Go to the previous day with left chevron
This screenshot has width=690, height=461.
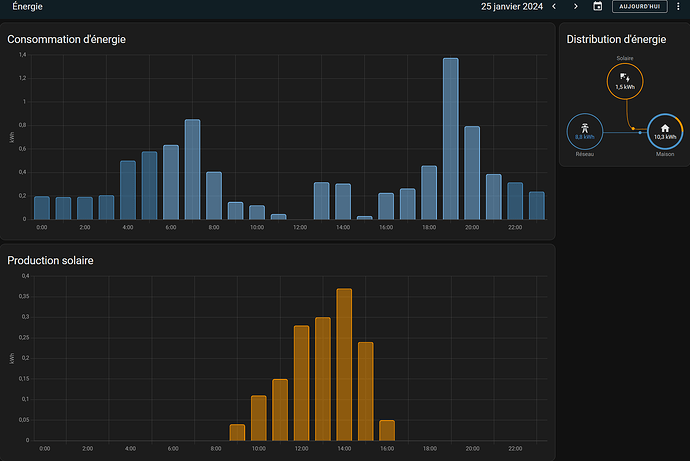click(554, 7)
